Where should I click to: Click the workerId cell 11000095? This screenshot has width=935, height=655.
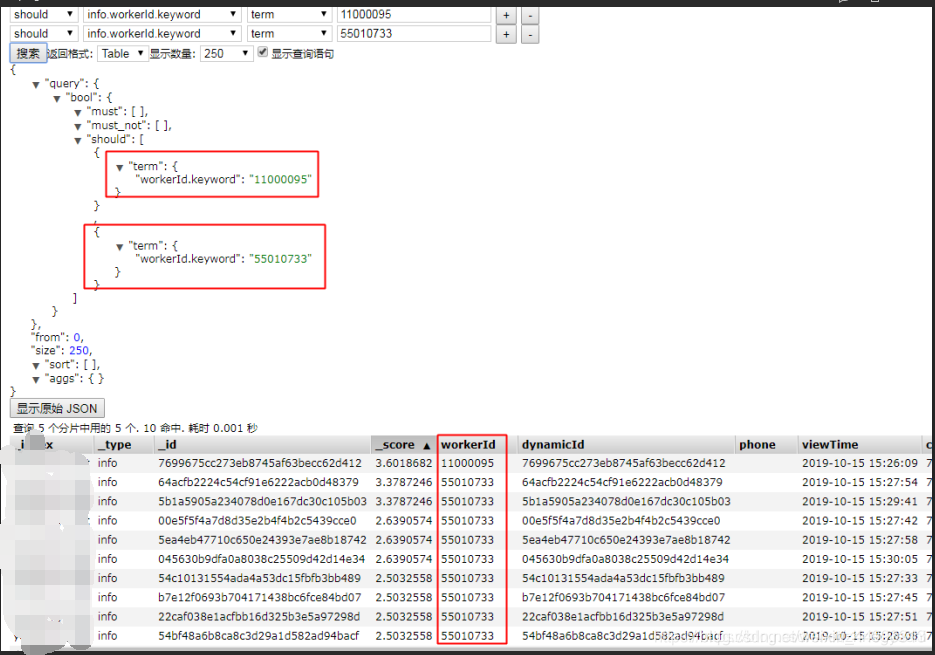(x=468, y=463)
